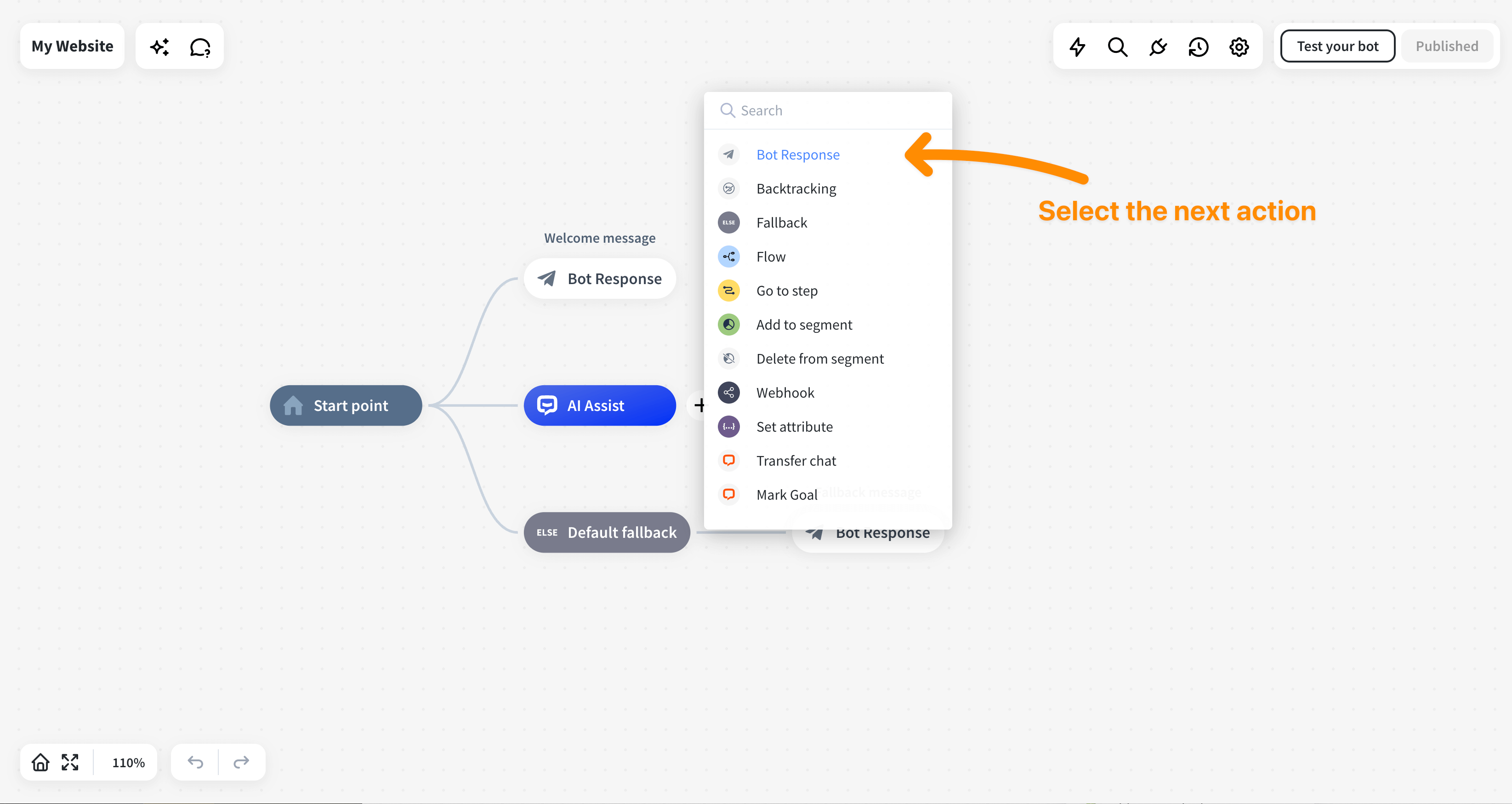1512x804 pixels.
Task: Select the Start point node
Action: (346, 405)
